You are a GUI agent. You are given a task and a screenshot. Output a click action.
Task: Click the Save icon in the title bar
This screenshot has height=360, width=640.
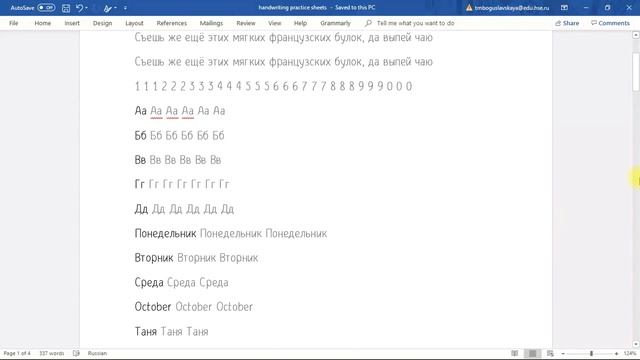coord(66,8)
